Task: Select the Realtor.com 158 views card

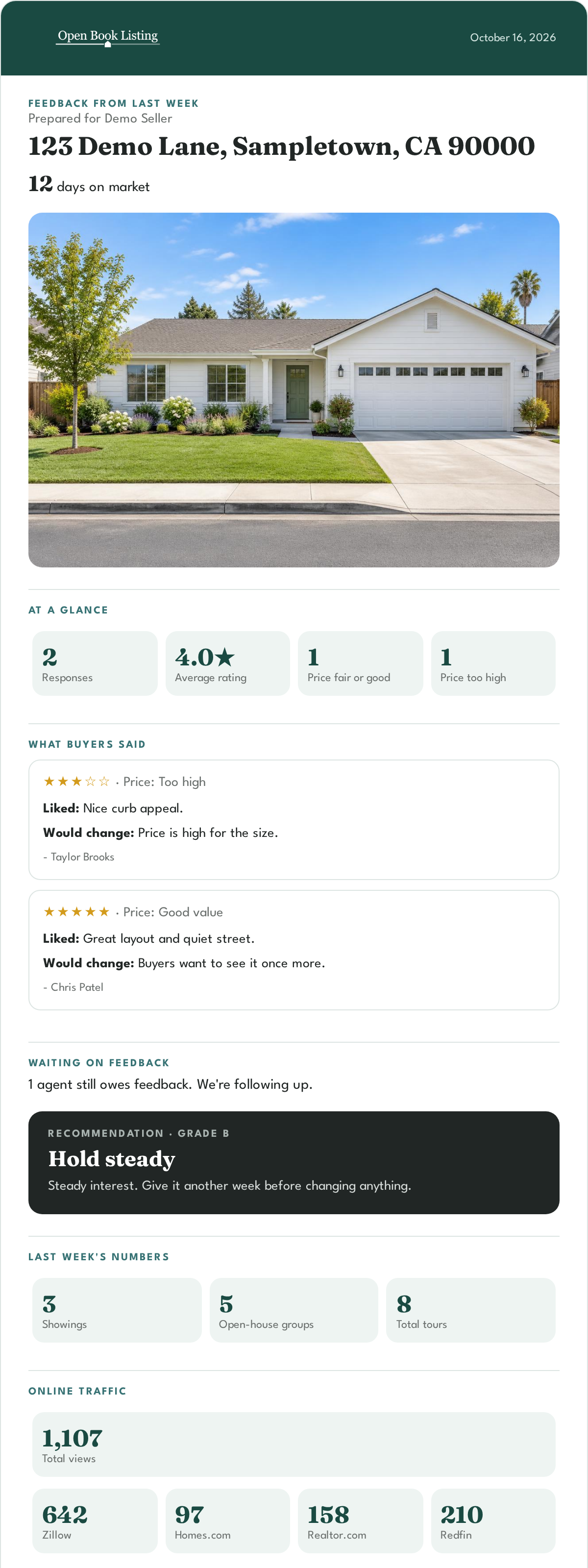Action: [x=360, y=1520]
